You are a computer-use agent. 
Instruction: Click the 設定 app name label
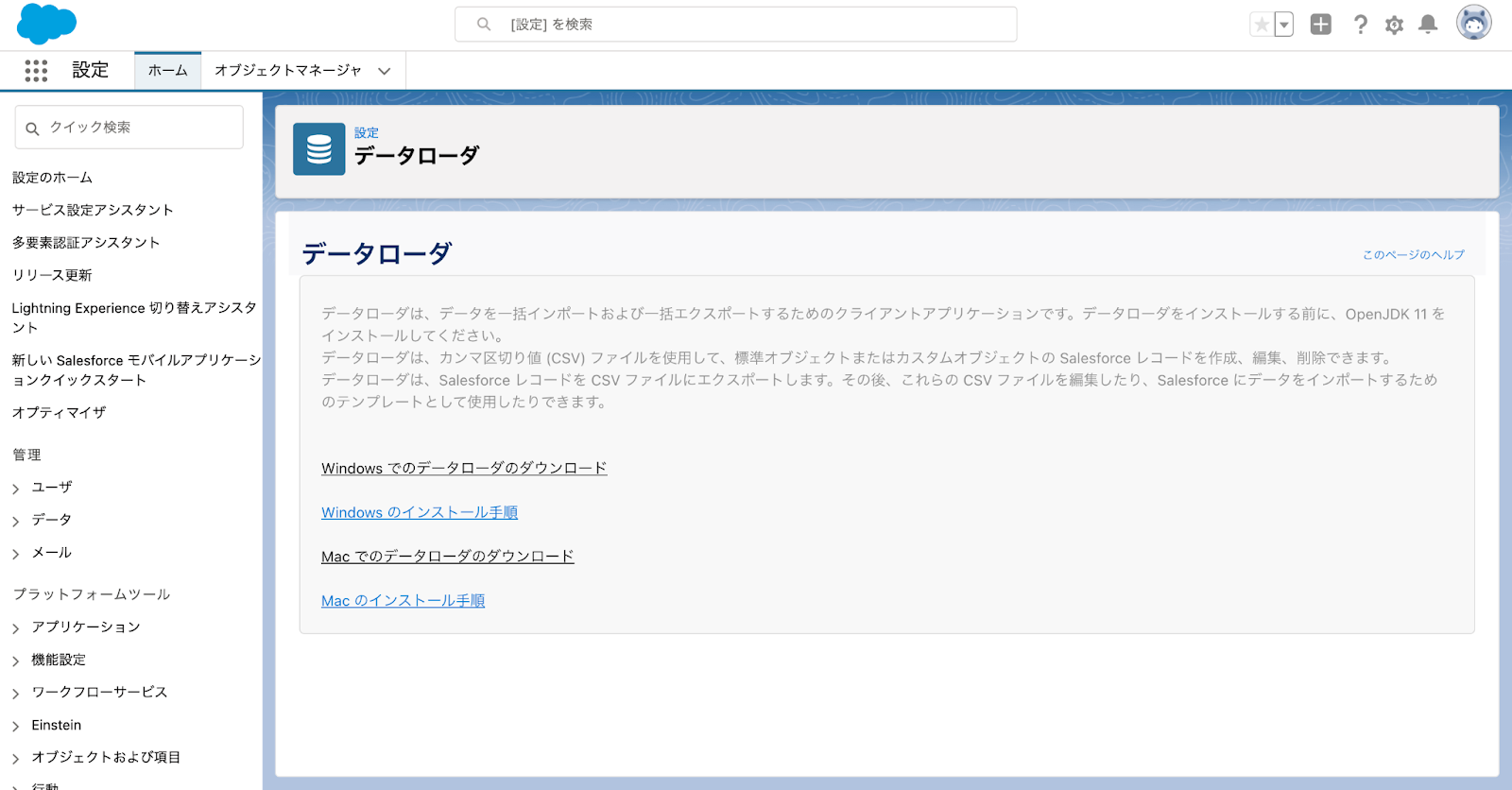tap(91, 70)
